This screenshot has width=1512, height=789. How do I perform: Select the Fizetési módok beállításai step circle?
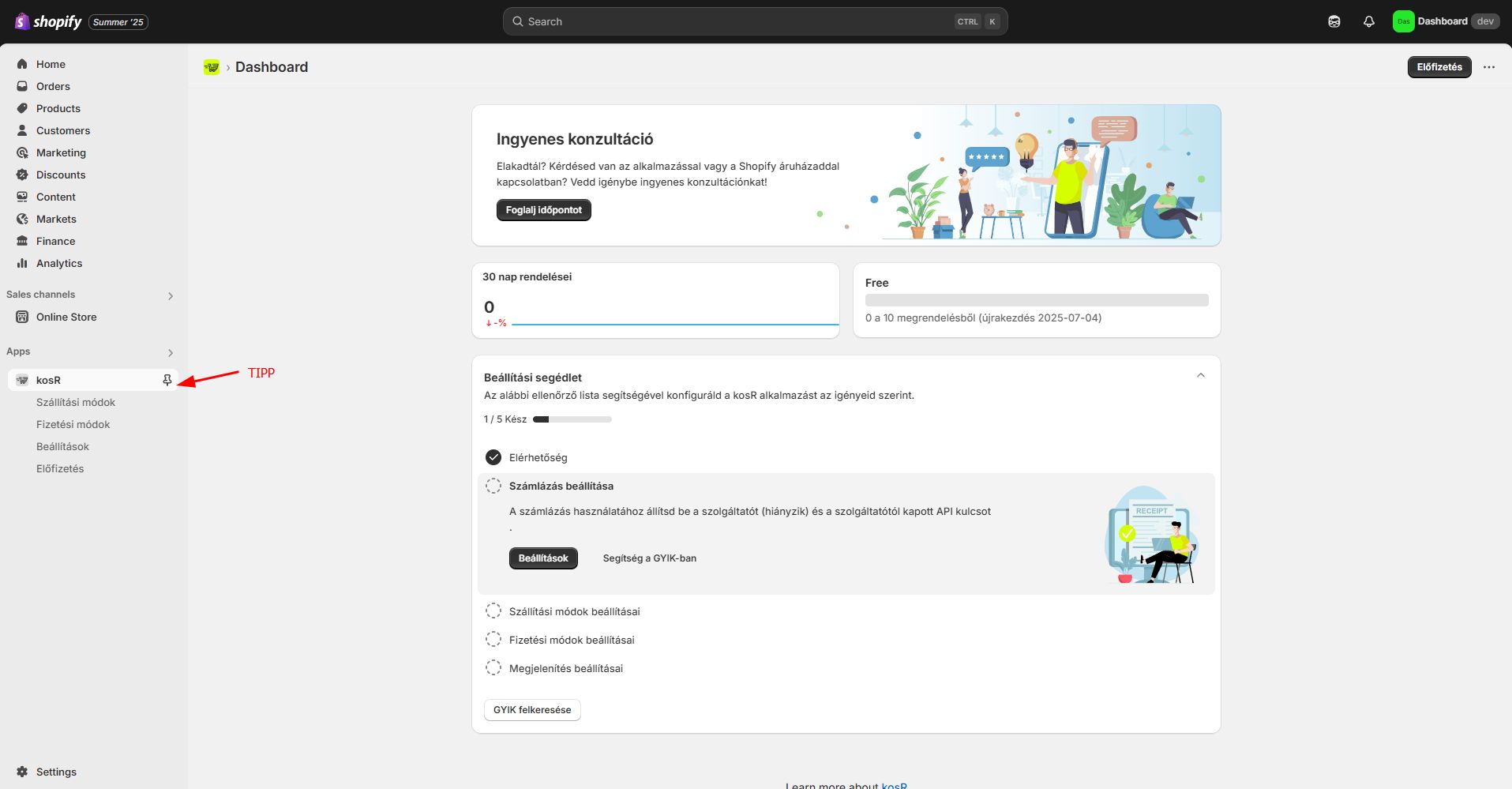tap(493, 640)
